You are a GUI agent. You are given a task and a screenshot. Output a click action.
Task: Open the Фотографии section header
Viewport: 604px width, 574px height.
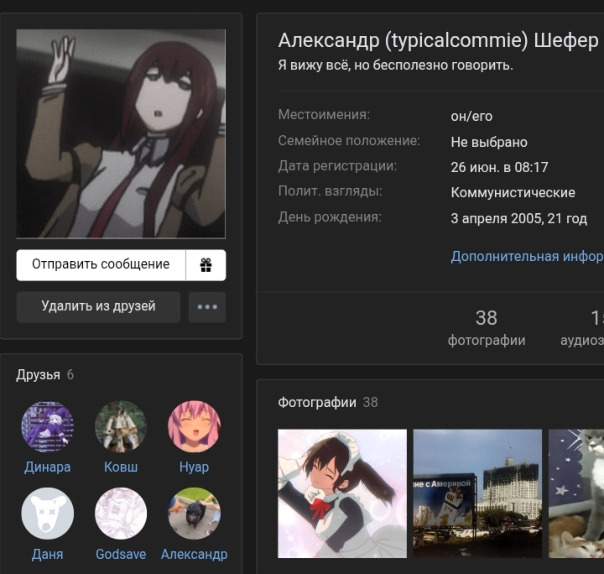(x=328, y=403)
